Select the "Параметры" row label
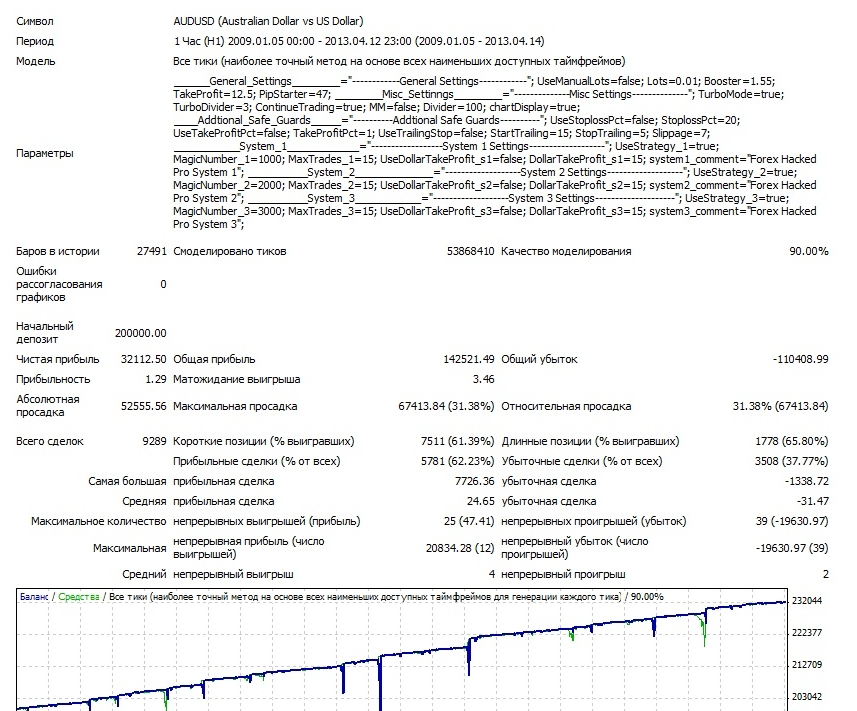Screen dimensions: 857x711 click(x=45, y=153)
